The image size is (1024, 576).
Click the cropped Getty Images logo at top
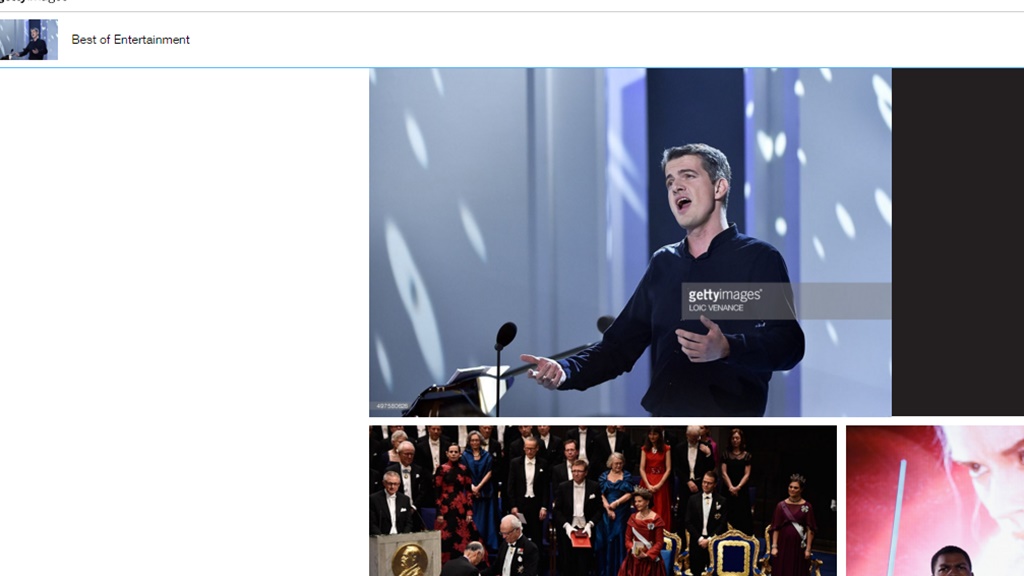tap(33, 1)
